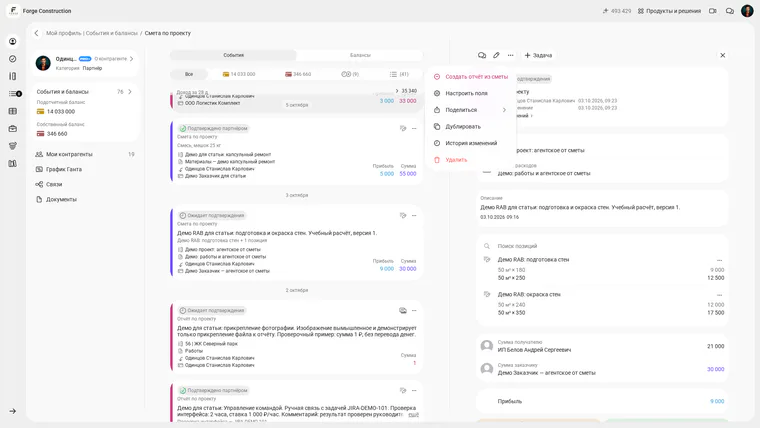760x428 pixels.
Task: Select the (41) list filter
Action: [399, 74]
